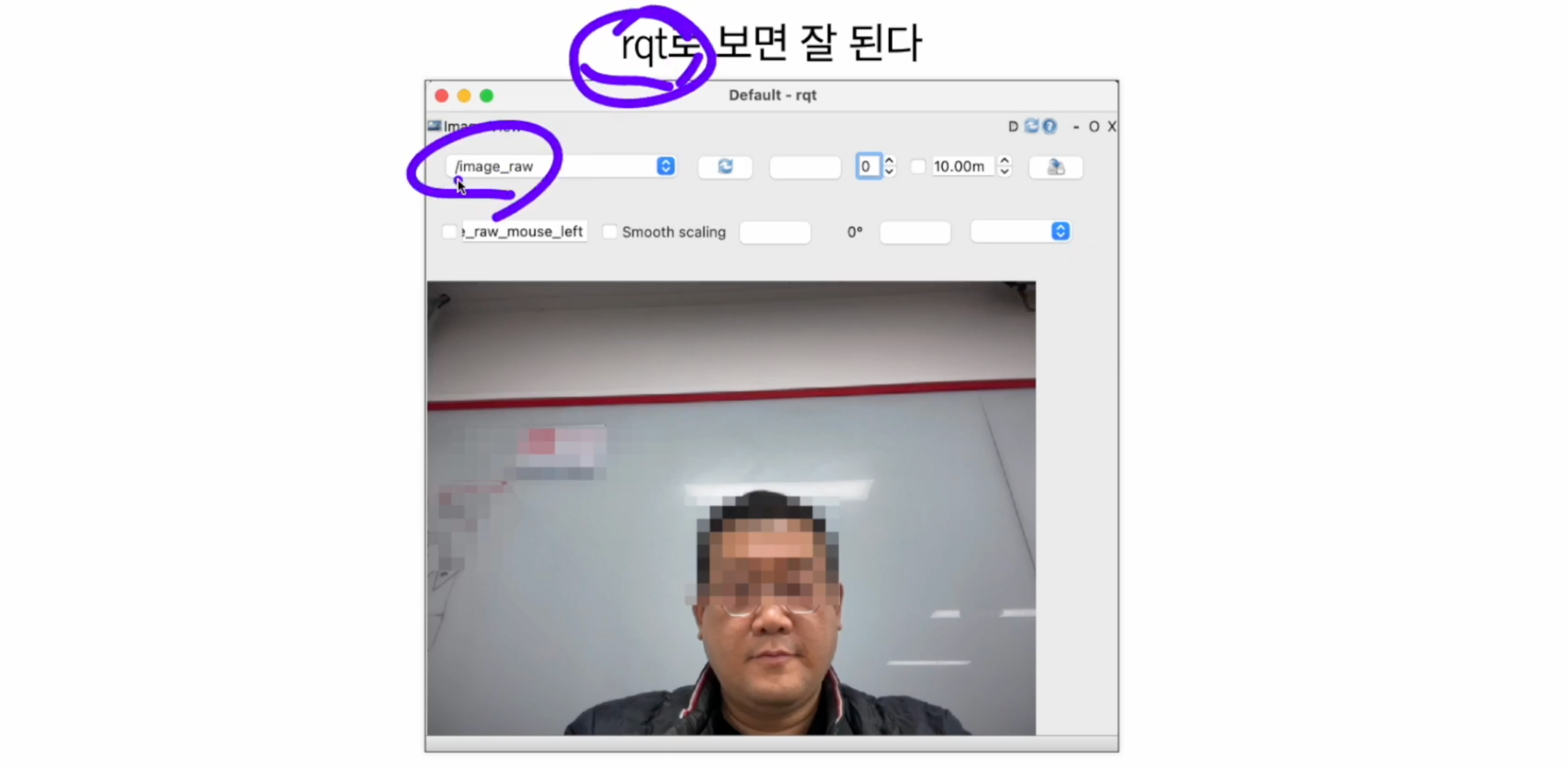
Task: Toggle the mouse_left publish checkbox
Action: (x=449, y=232)
